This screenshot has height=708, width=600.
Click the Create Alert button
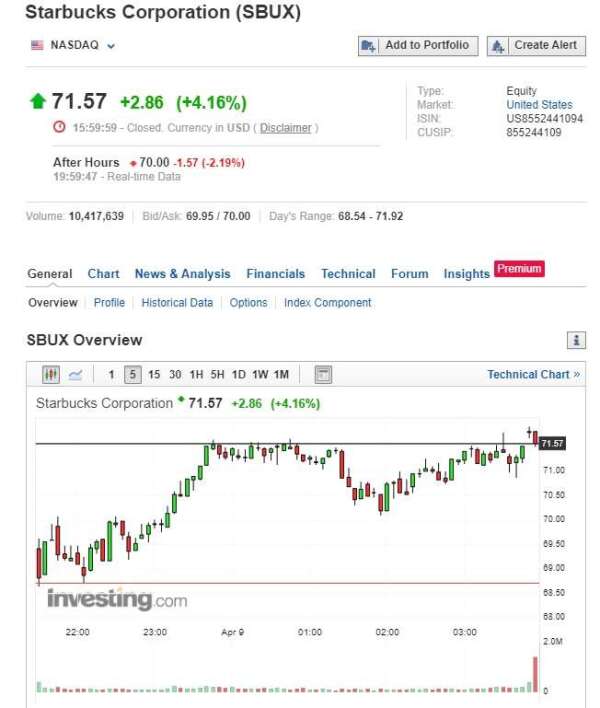point(536,46)
